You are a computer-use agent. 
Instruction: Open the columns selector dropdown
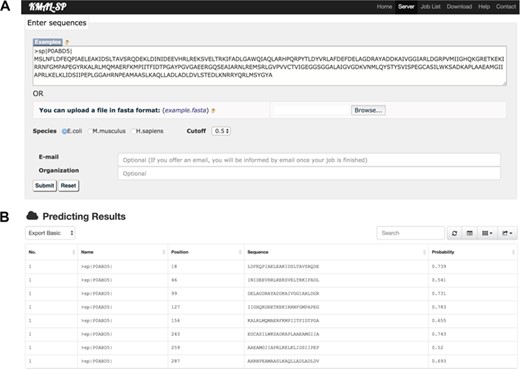(487, 233)
